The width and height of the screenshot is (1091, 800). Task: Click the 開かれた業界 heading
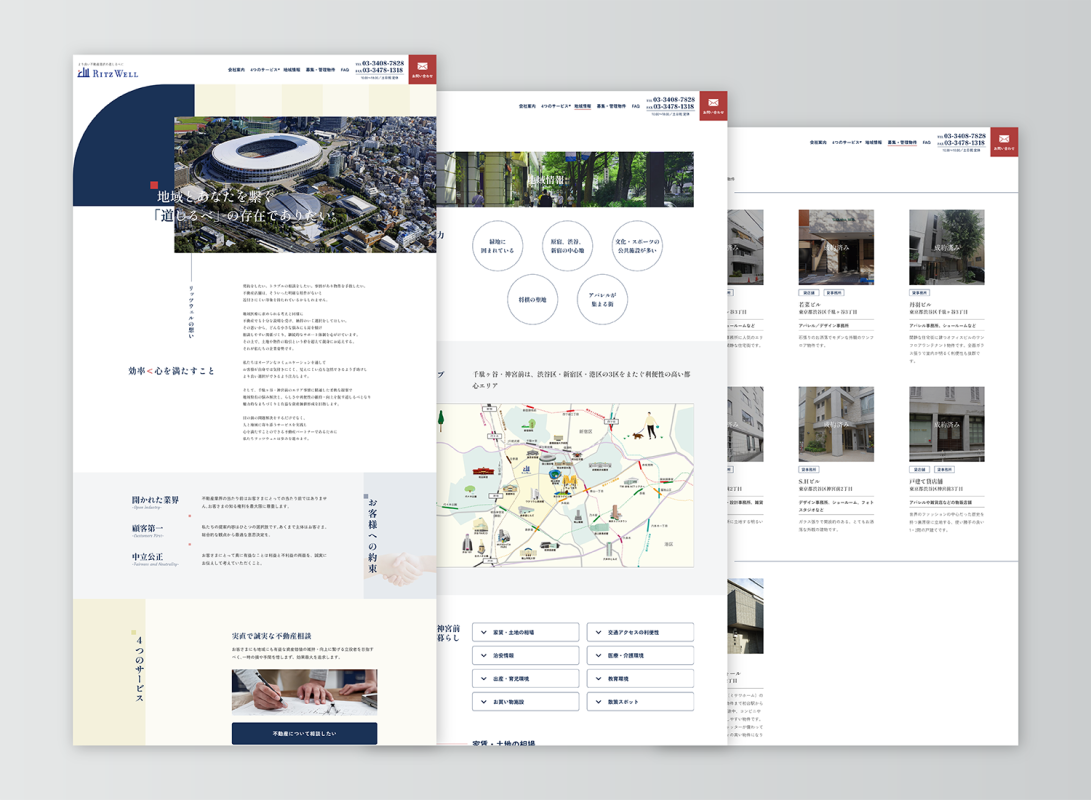pyautogui.click(x=155, y=500)
